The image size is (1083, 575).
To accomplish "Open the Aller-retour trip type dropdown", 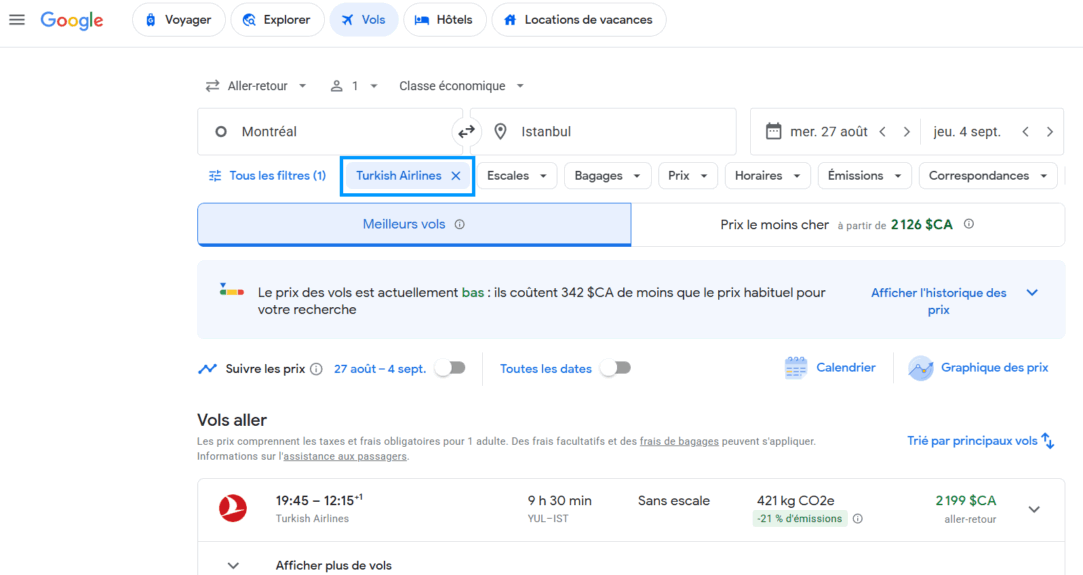I will pyautogui.click(x=256, y=86).
